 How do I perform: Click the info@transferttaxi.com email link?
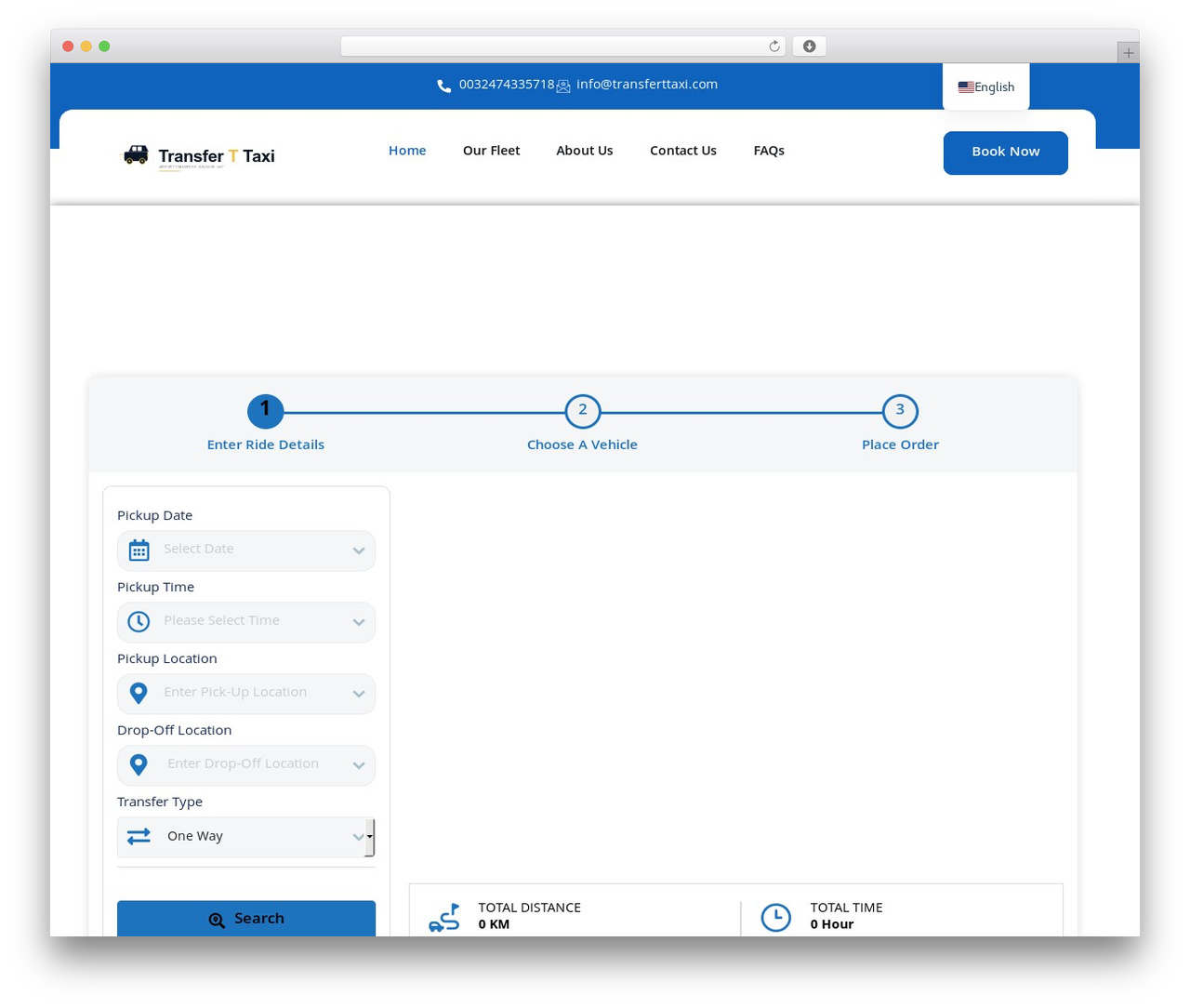pos(647,85)
